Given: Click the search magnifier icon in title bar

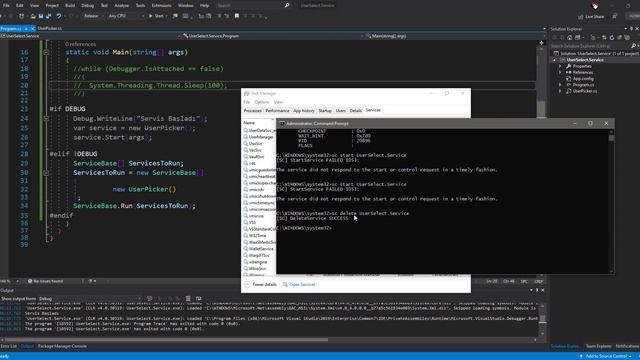Looking at the screenshot, I should (287, 6).
